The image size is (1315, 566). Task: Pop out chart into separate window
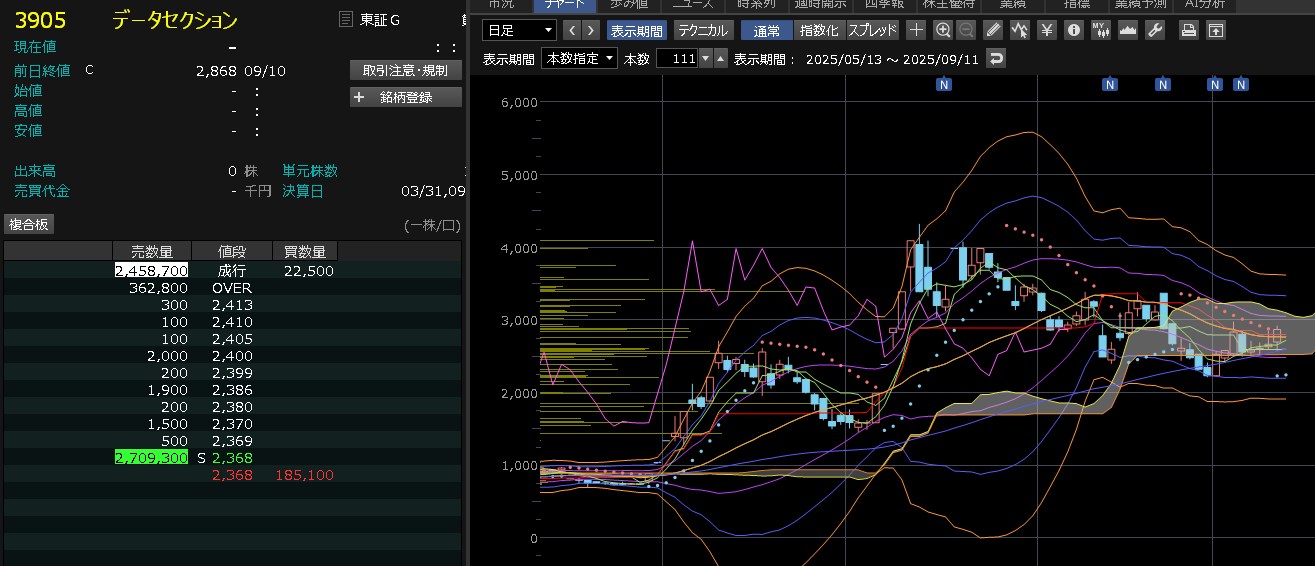[1215, 30]
